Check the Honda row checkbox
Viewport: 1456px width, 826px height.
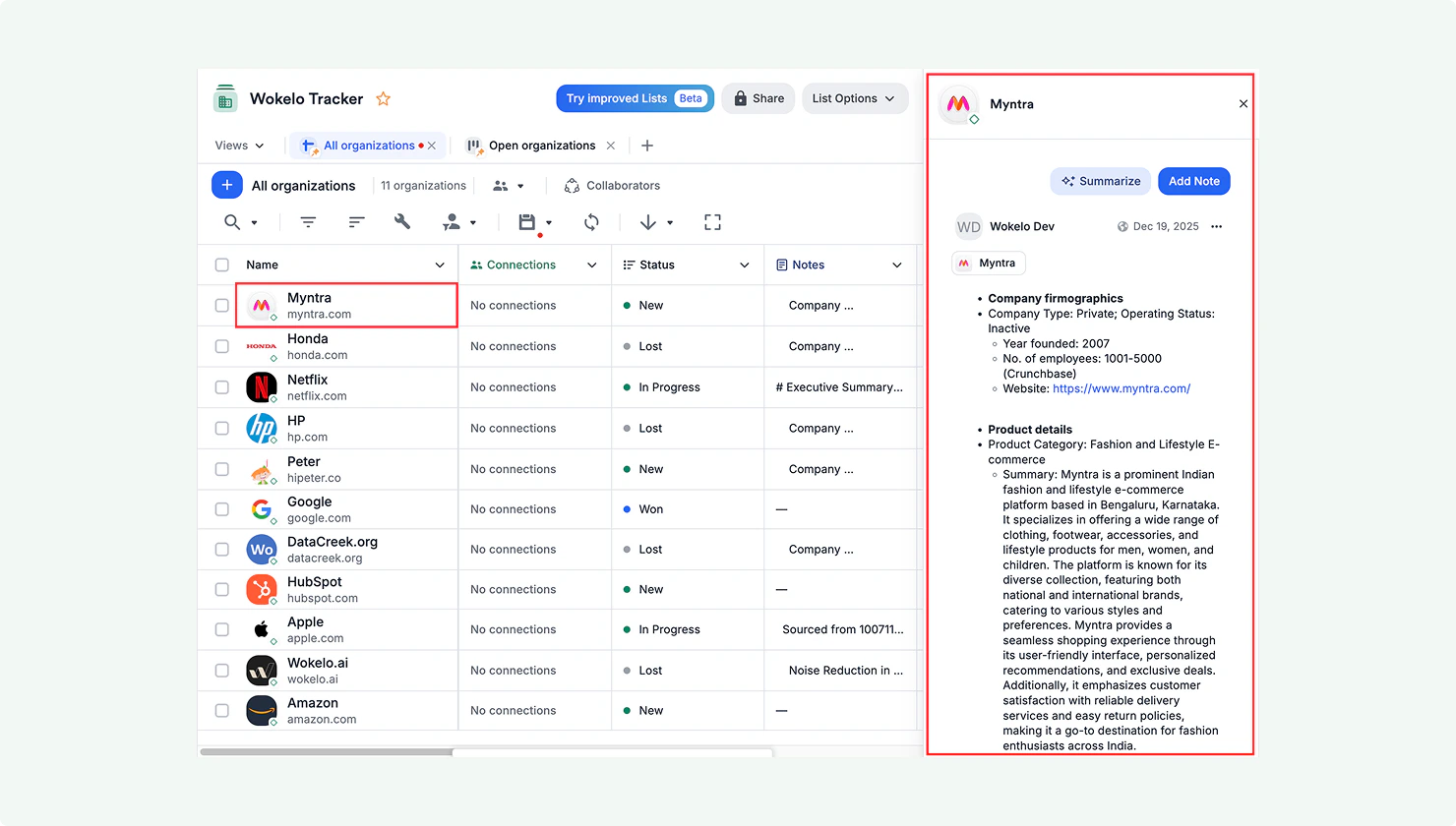[x=222, y=346]
